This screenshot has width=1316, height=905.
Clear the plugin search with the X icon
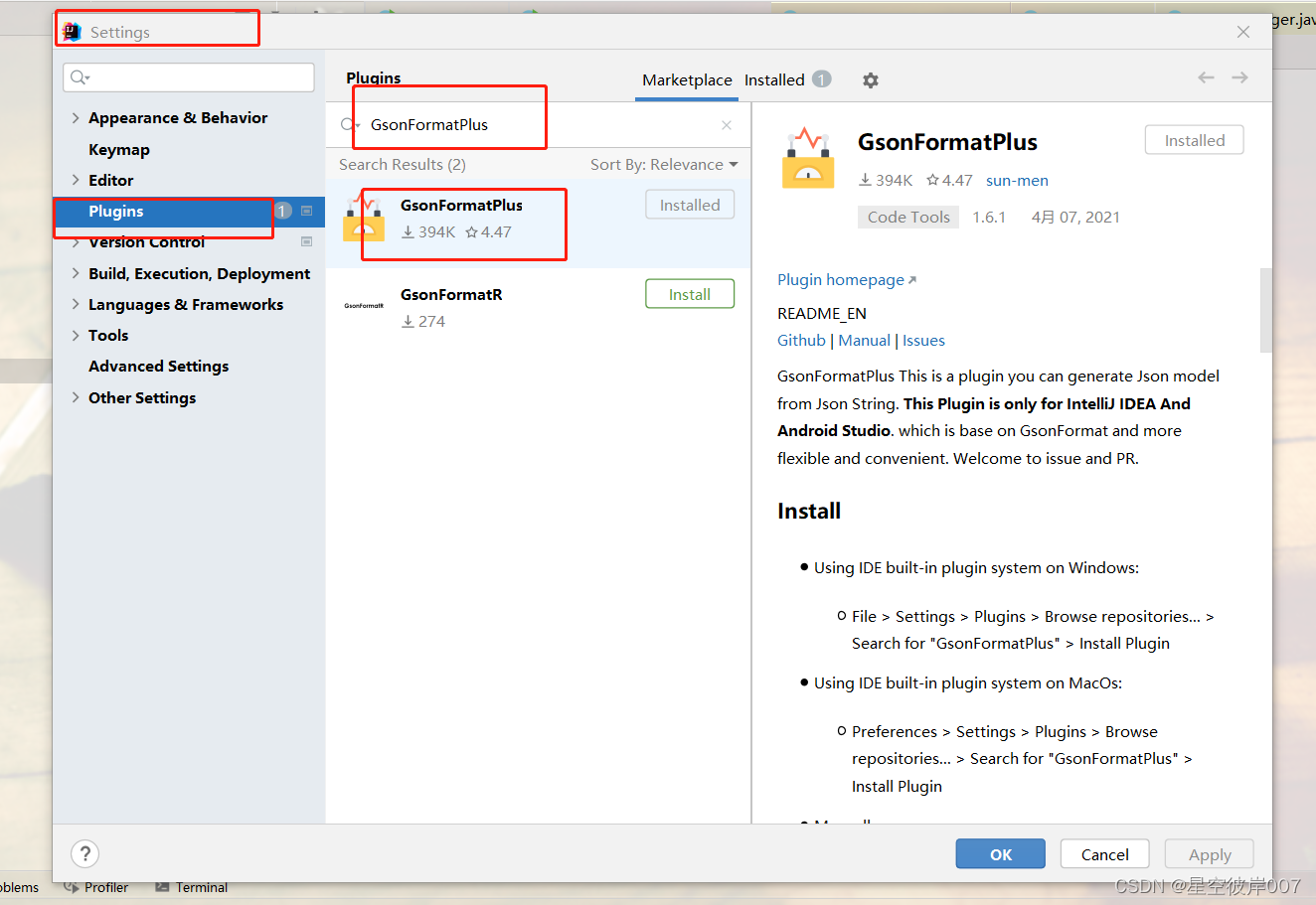point(727,125)
